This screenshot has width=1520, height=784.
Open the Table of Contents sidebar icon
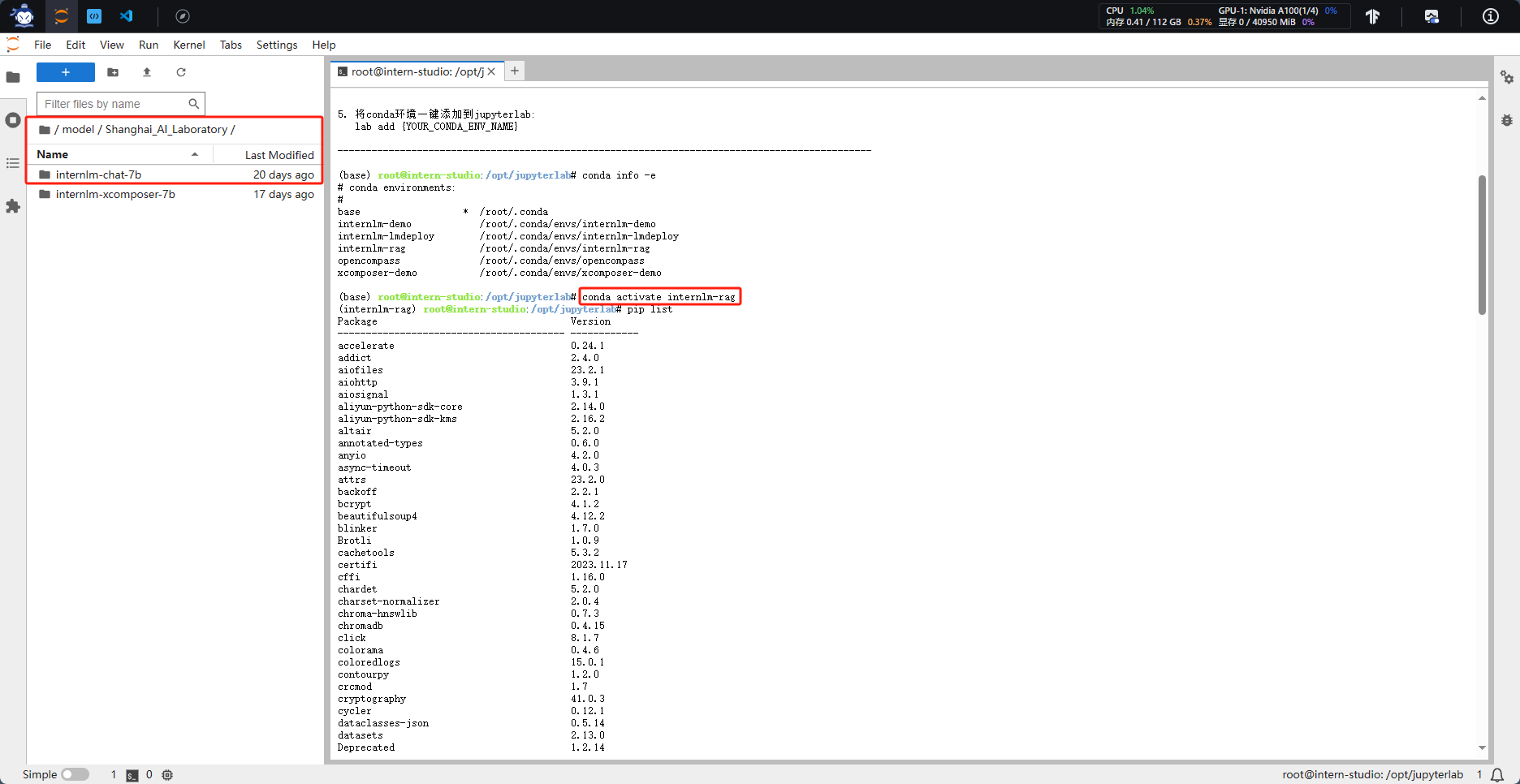coord(13,163)
